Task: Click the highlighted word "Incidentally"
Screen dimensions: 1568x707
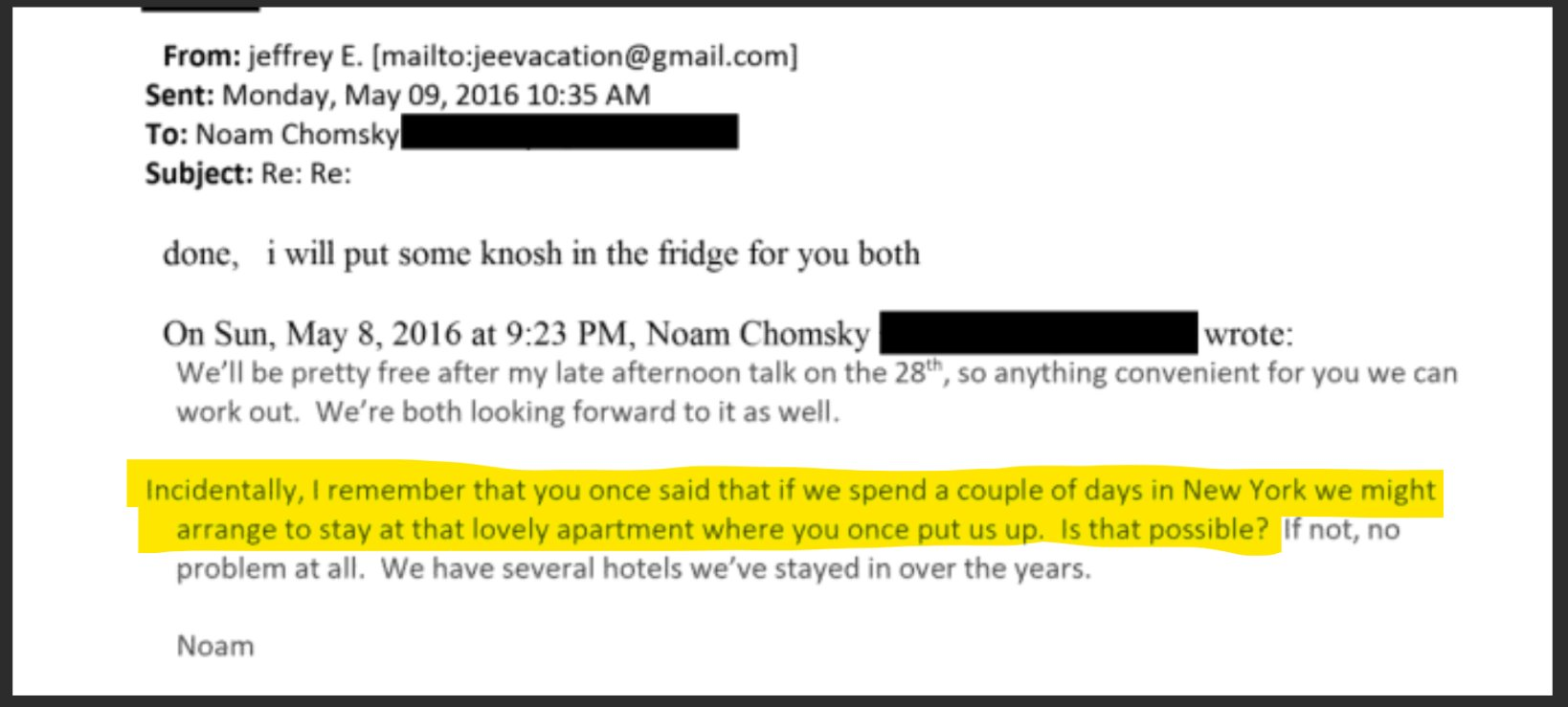Action: pyautogui.click(x=223, y=491)
